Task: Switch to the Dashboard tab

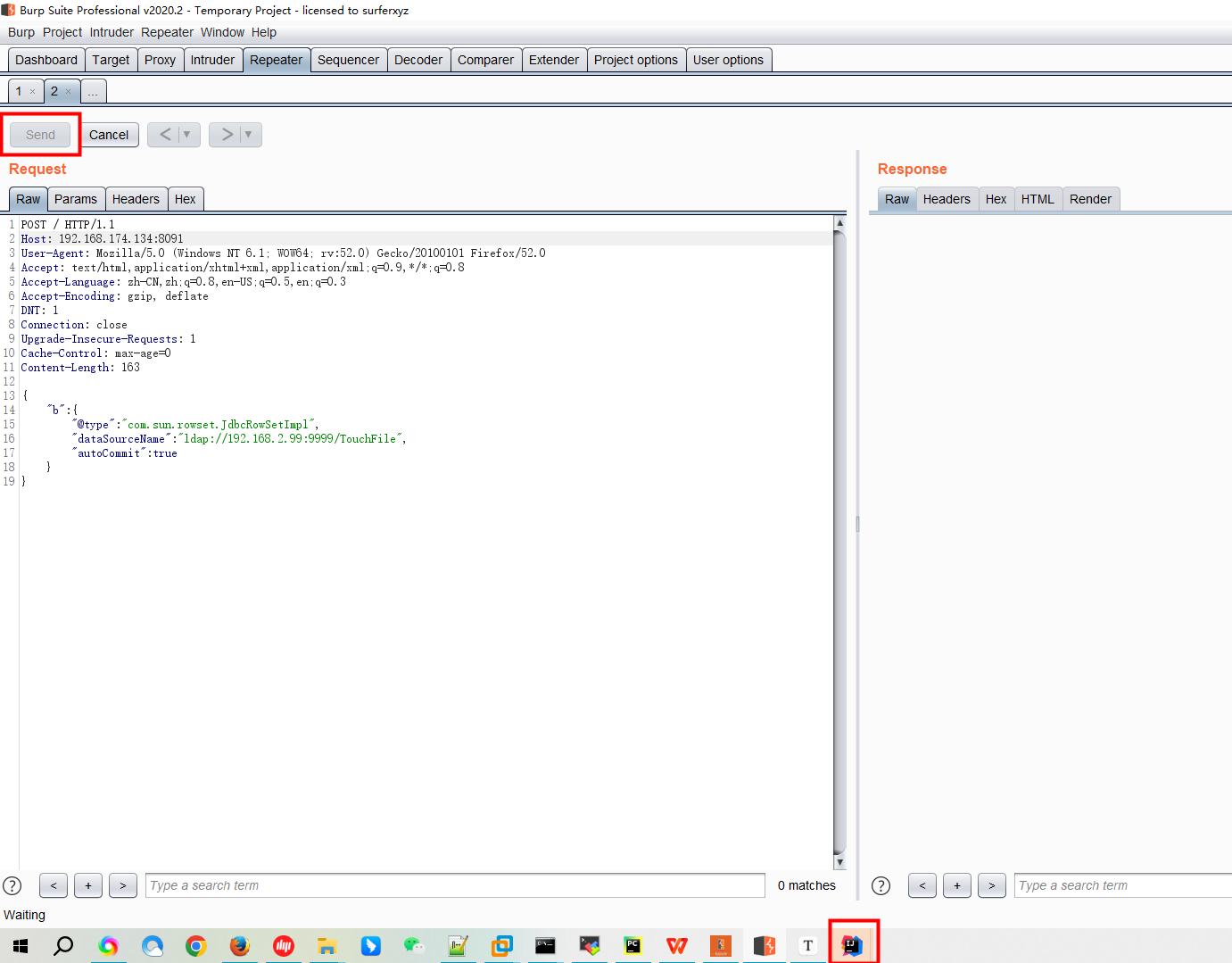Action: click(x=46, y=60)
